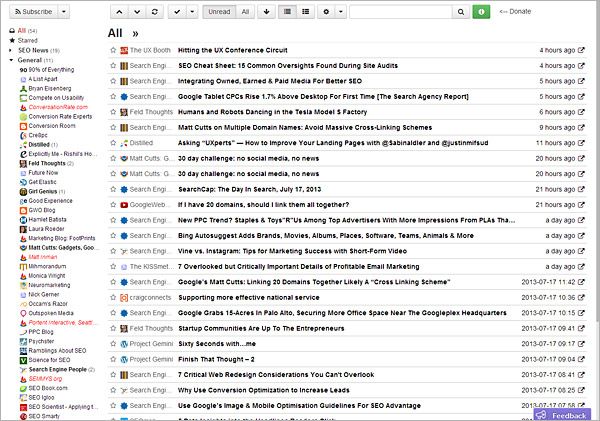The image size is (600, 421).
Task: Click the green info button
Action: [482, 11]
